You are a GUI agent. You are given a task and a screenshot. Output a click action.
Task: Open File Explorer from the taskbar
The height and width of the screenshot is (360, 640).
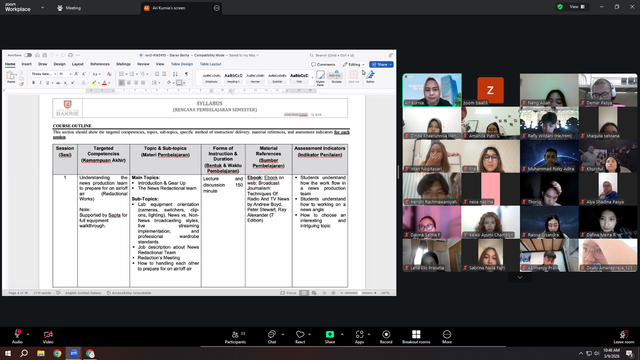tap(41, 353)
